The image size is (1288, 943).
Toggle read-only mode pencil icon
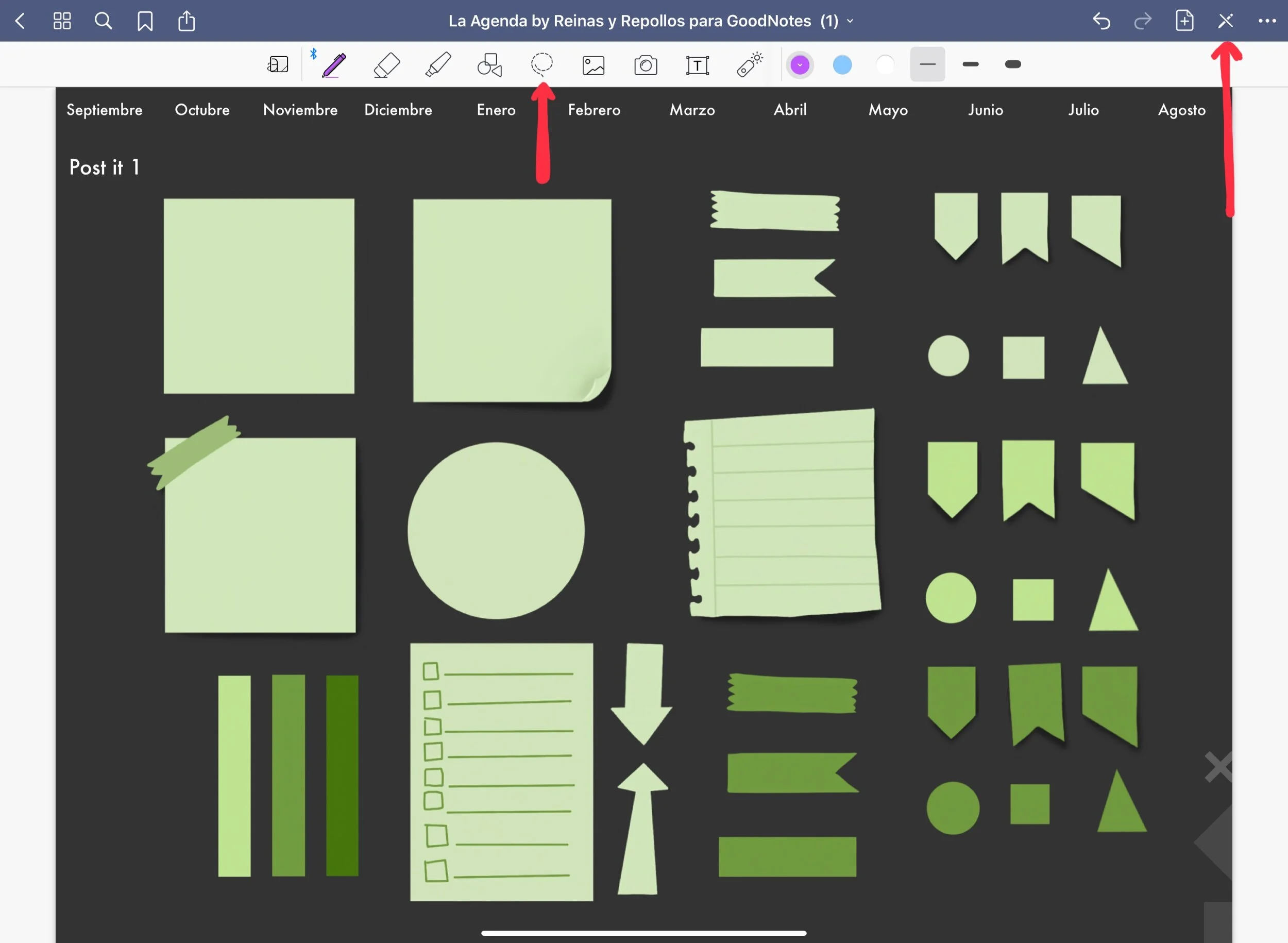coord(1225,21)
